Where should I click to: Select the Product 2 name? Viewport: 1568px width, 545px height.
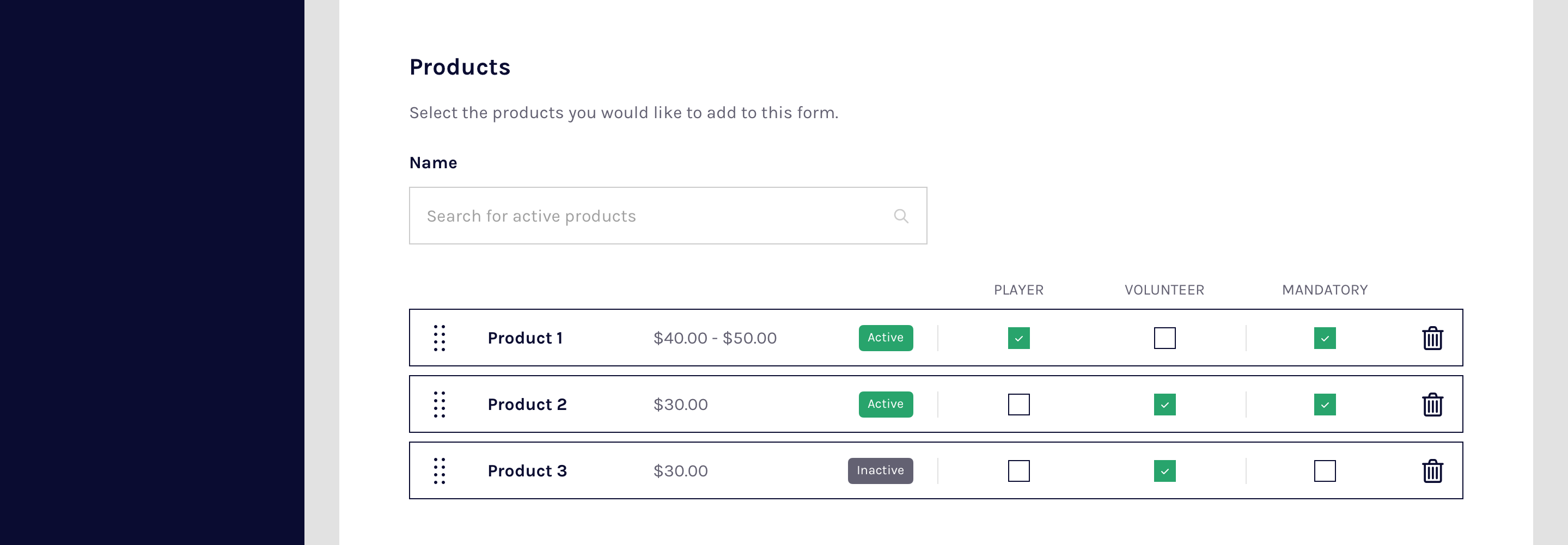(527, 405)
